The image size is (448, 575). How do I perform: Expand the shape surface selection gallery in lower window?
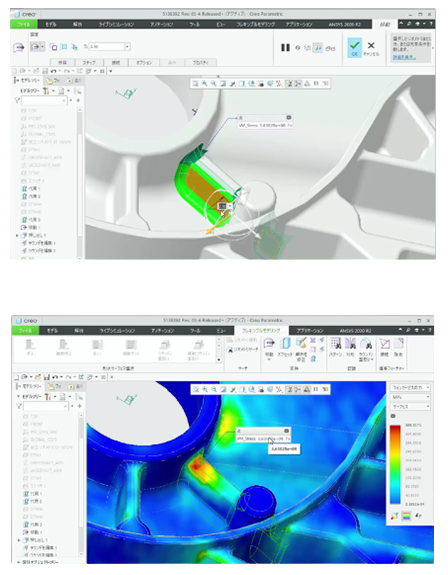click(219, 360)
